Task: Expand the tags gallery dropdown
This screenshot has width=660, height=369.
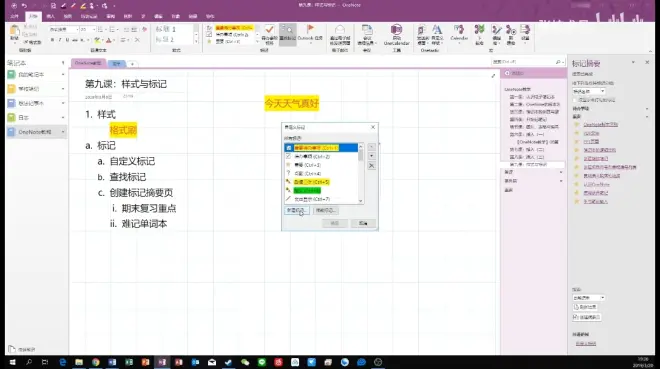Action: pos(257,42)
